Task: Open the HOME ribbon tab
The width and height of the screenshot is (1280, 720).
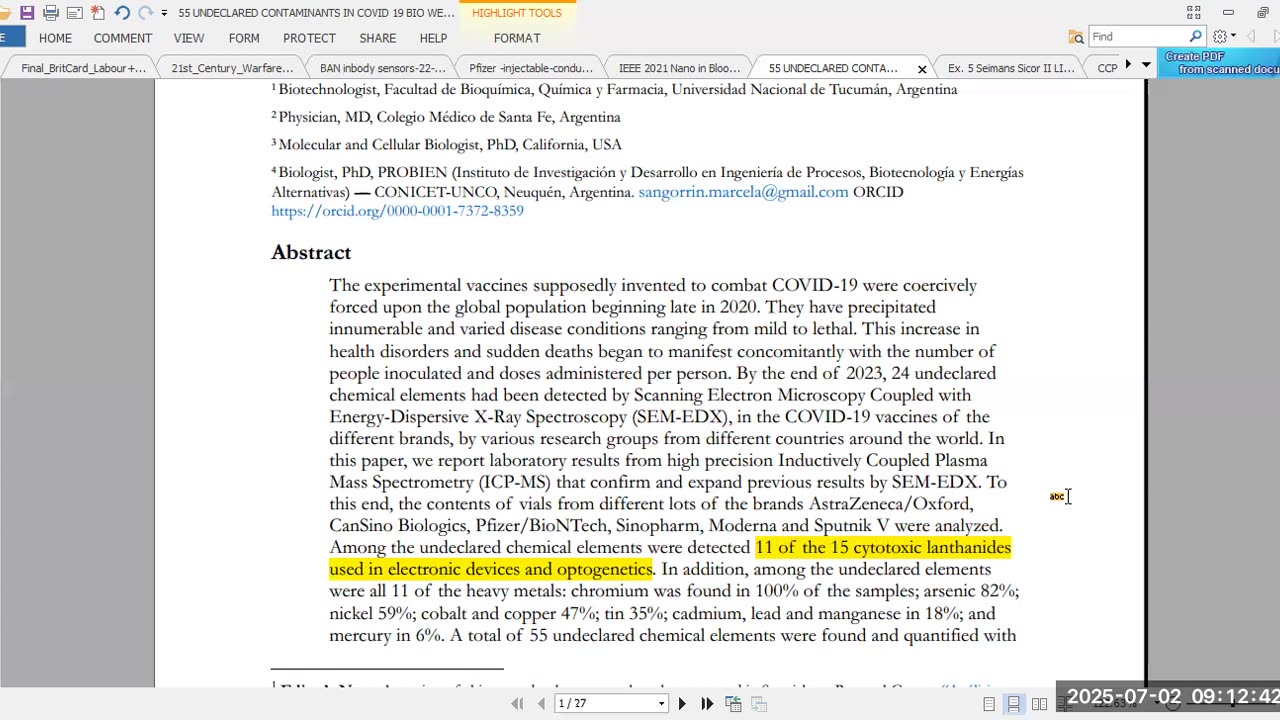Action: click(x=55, y=38)
